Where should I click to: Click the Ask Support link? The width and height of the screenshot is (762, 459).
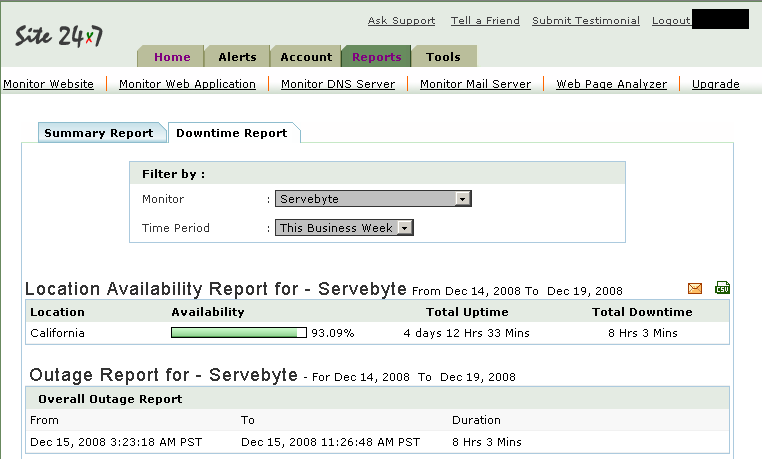click(401, 20)
